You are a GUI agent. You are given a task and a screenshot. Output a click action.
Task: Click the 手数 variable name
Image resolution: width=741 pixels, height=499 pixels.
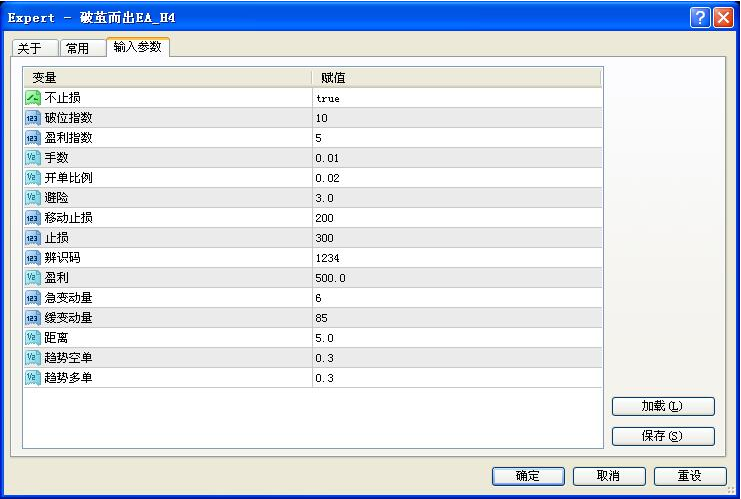point(57,158)
